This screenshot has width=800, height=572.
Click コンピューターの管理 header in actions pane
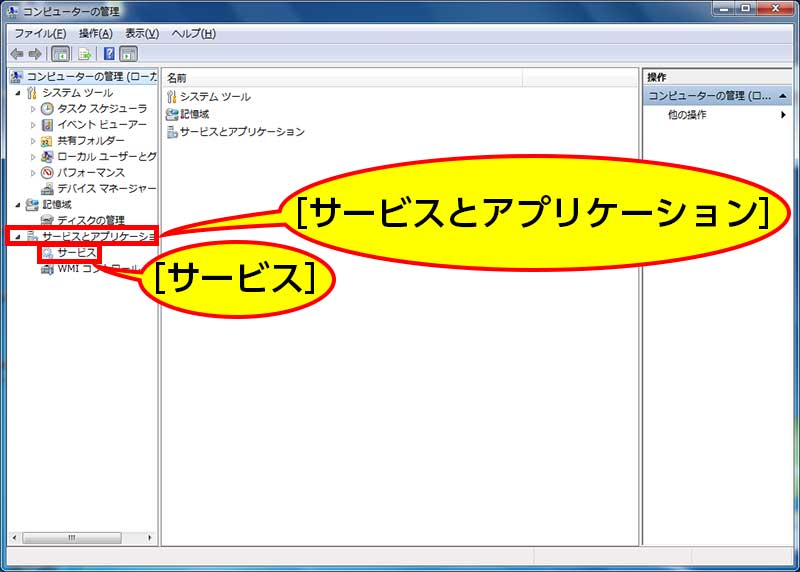pyautogui.click(x=717, y=96)
